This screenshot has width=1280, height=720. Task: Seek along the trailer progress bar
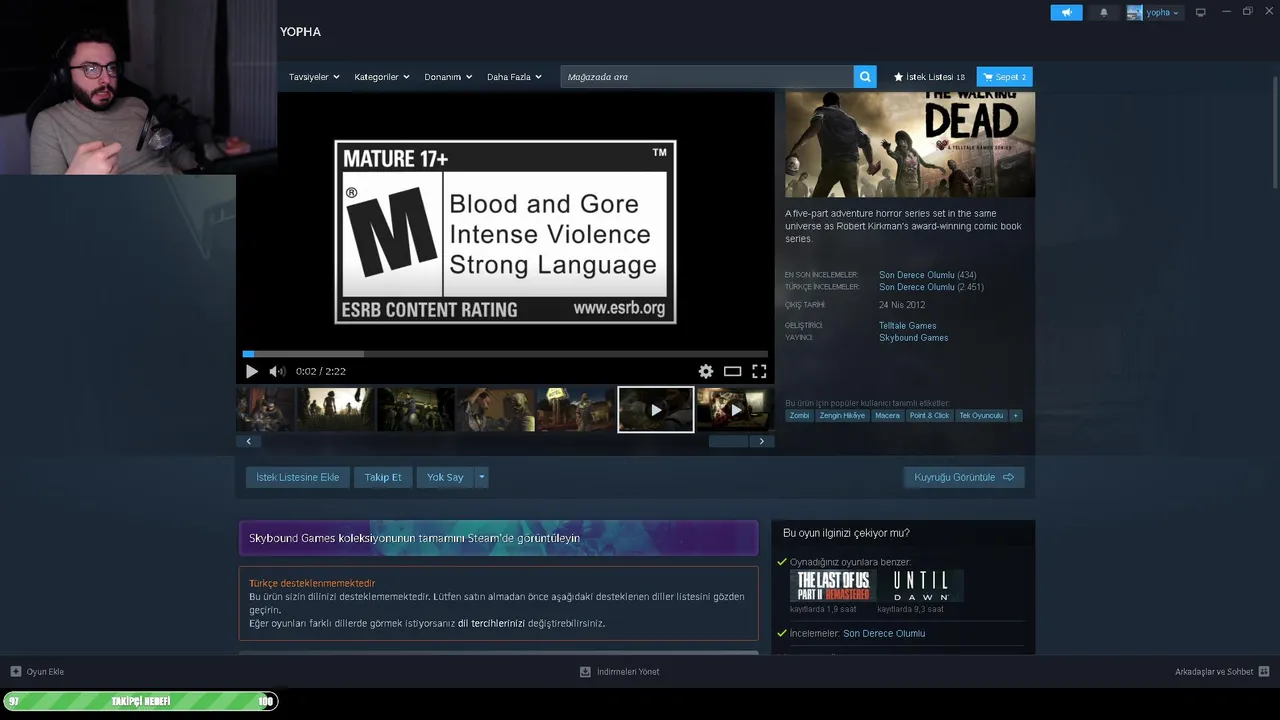pos(505,354)
